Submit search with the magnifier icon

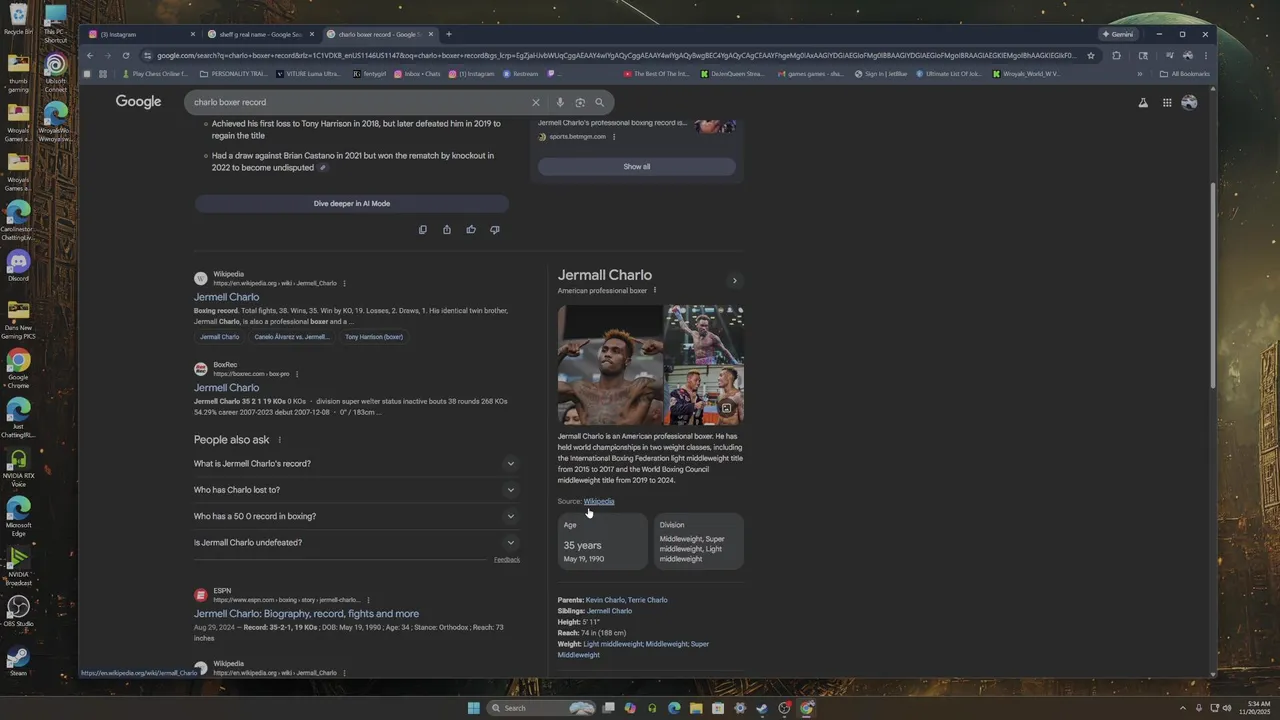coord(600,102)
